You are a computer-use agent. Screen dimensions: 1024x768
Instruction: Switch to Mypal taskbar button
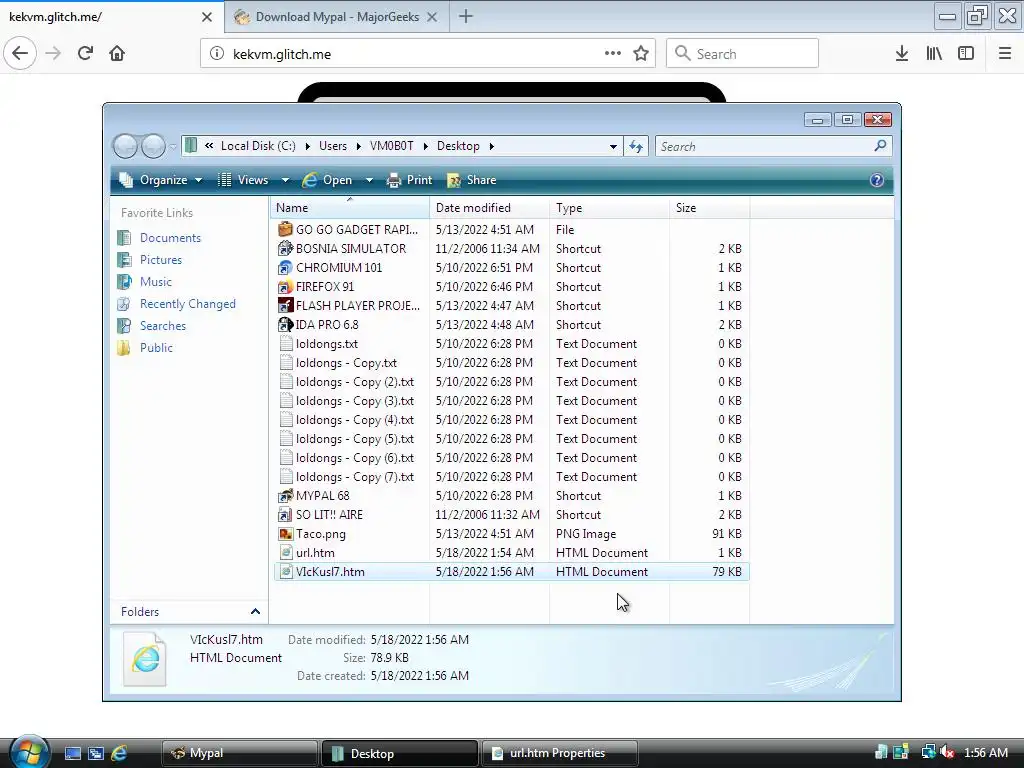[240, 753]
